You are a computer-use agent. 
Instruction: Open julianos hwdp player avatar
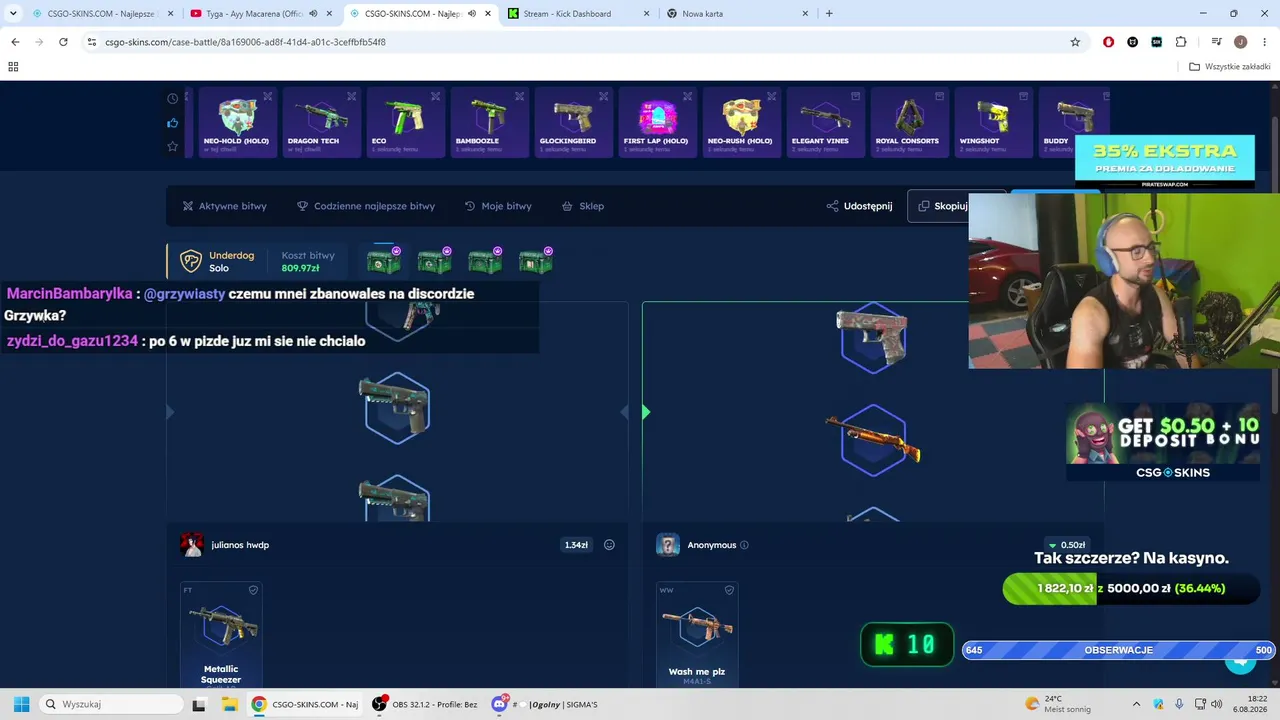click(192, 545)
